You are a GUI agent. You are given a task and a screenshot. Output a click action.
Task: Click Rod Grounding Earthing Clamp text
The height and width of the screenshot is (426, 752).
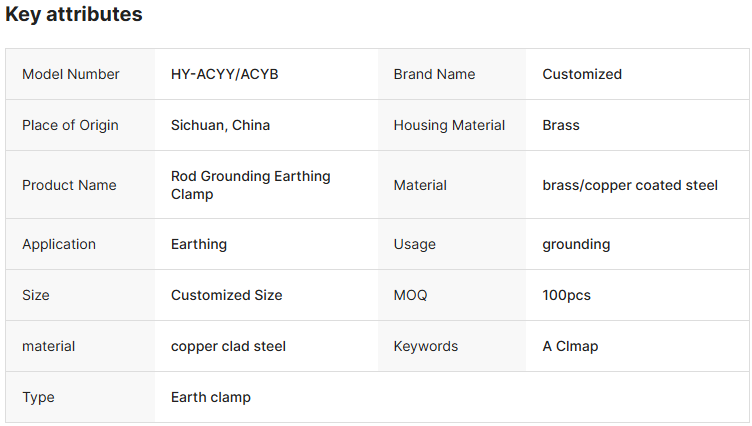250,185
